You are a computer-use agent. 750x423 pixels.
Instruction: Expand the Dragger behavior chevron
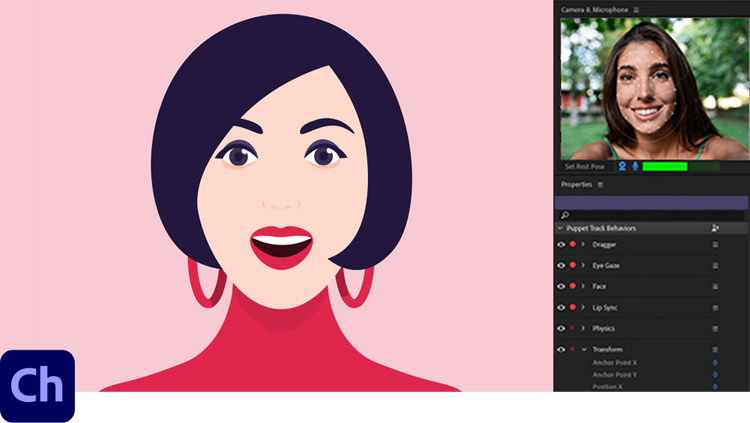point(583,245)
